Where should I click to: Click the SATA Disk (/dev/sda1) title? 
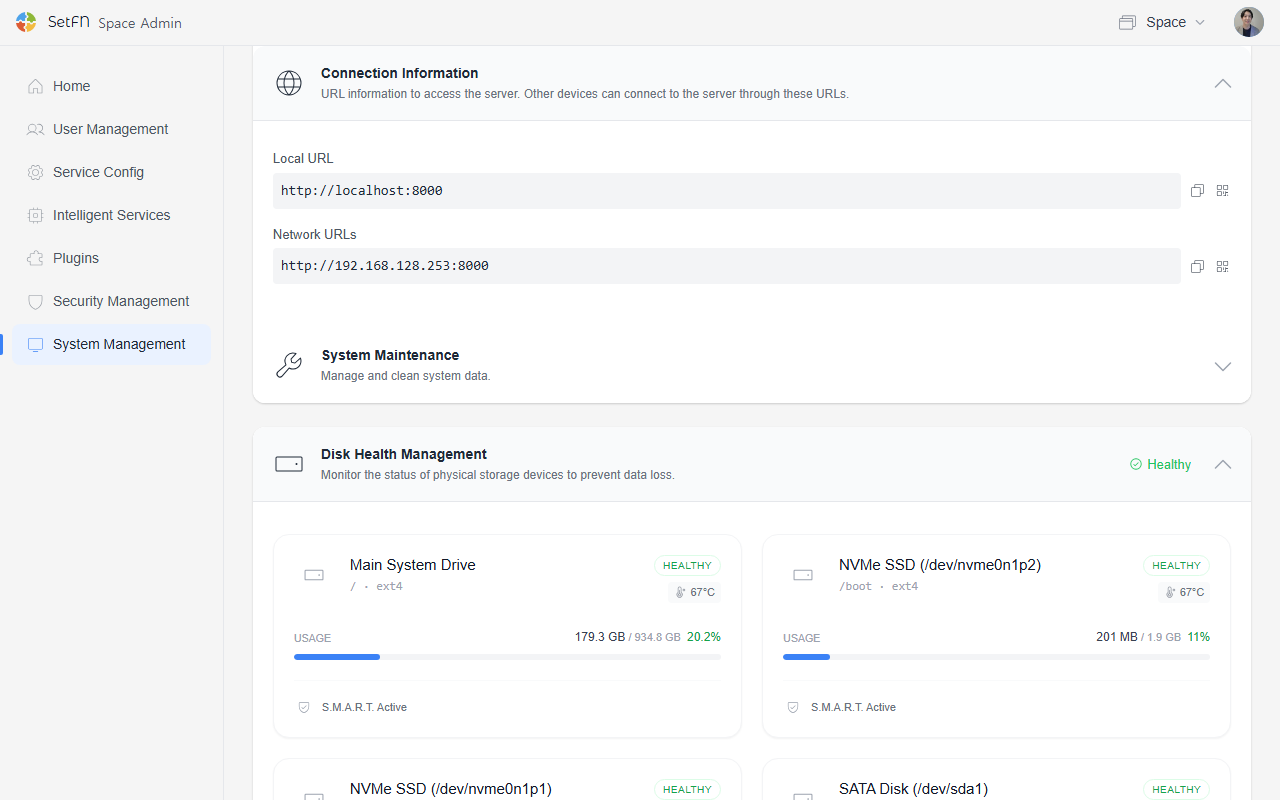(914, 789)
